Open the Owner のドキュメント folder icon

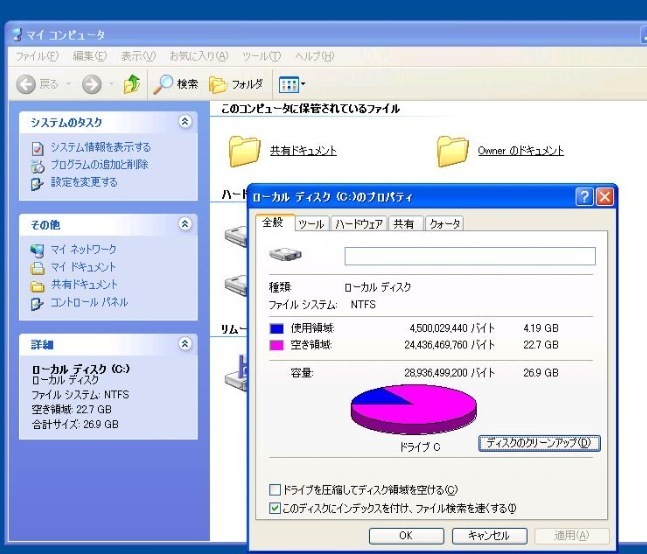453,151
